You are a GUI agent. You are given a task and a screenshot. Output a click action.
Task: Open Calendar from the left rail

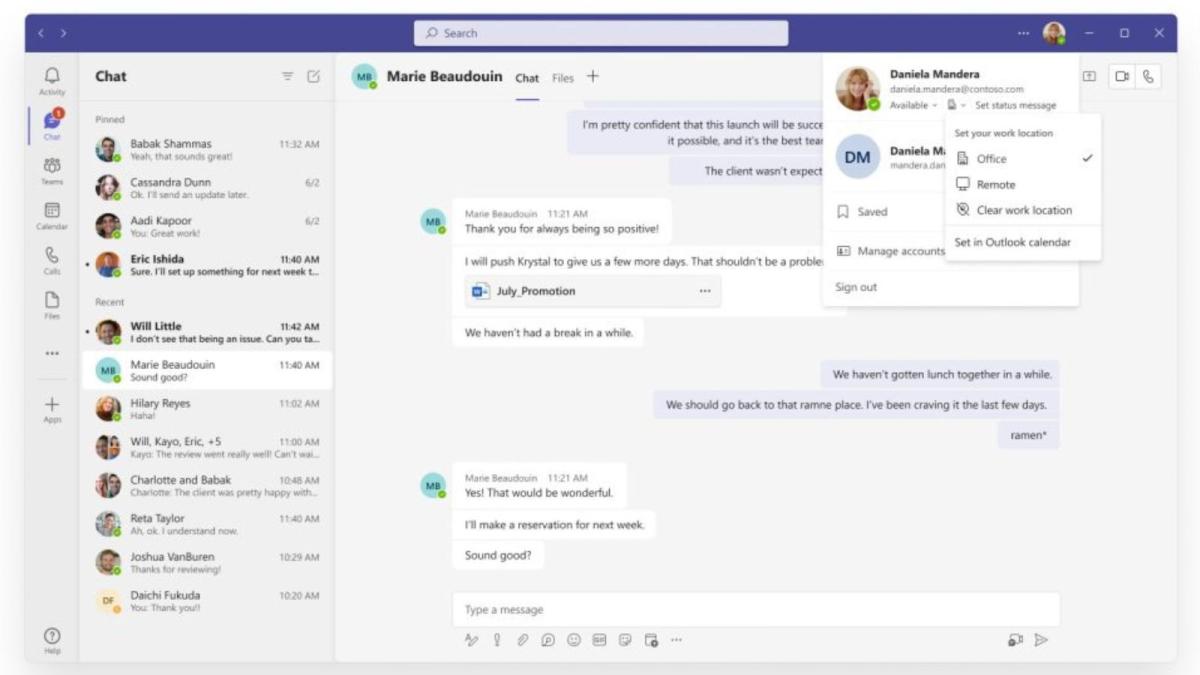coord(52,216)
